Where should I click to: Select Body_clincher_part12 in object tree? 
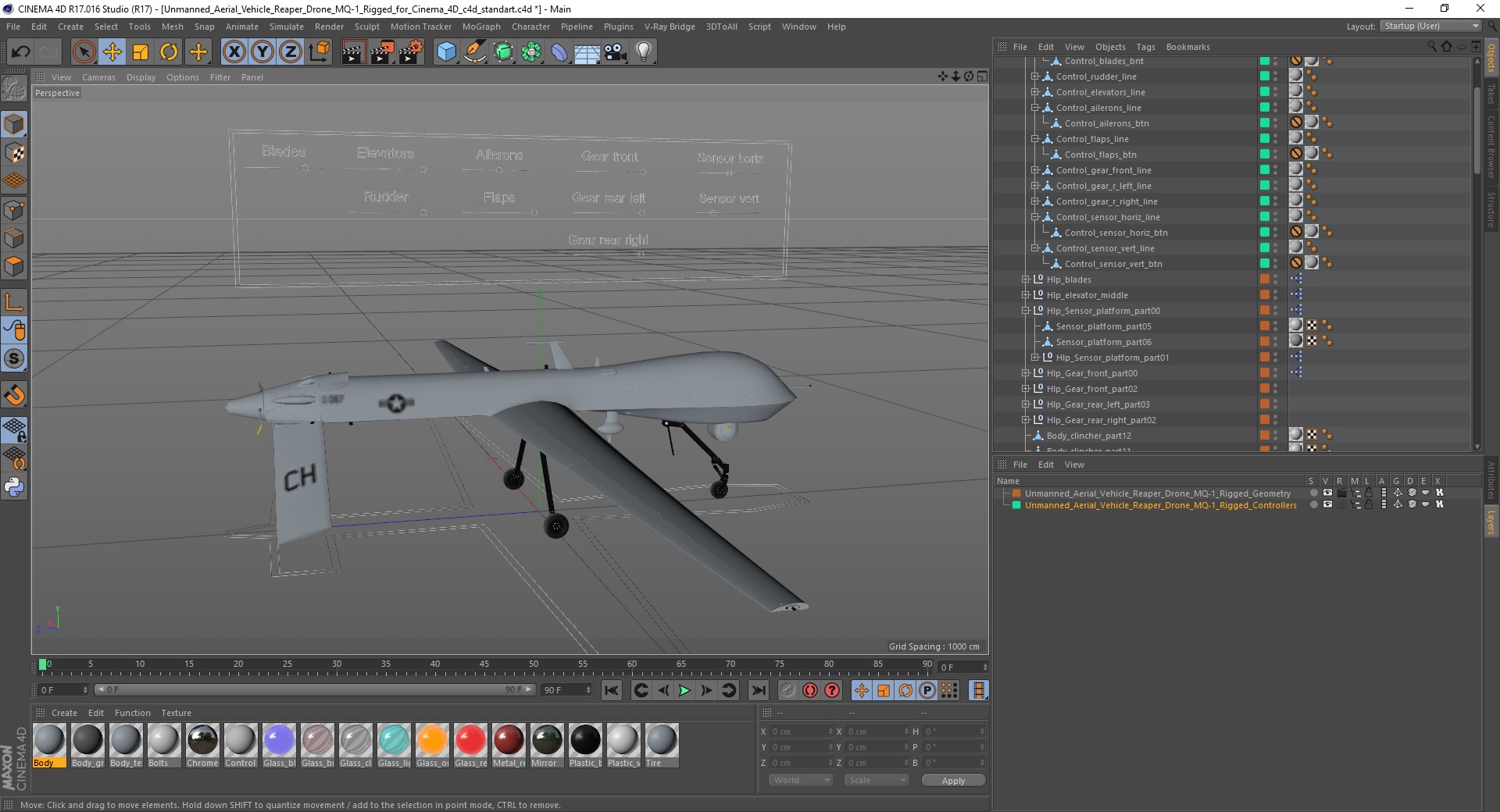(x=1088, y=436)
